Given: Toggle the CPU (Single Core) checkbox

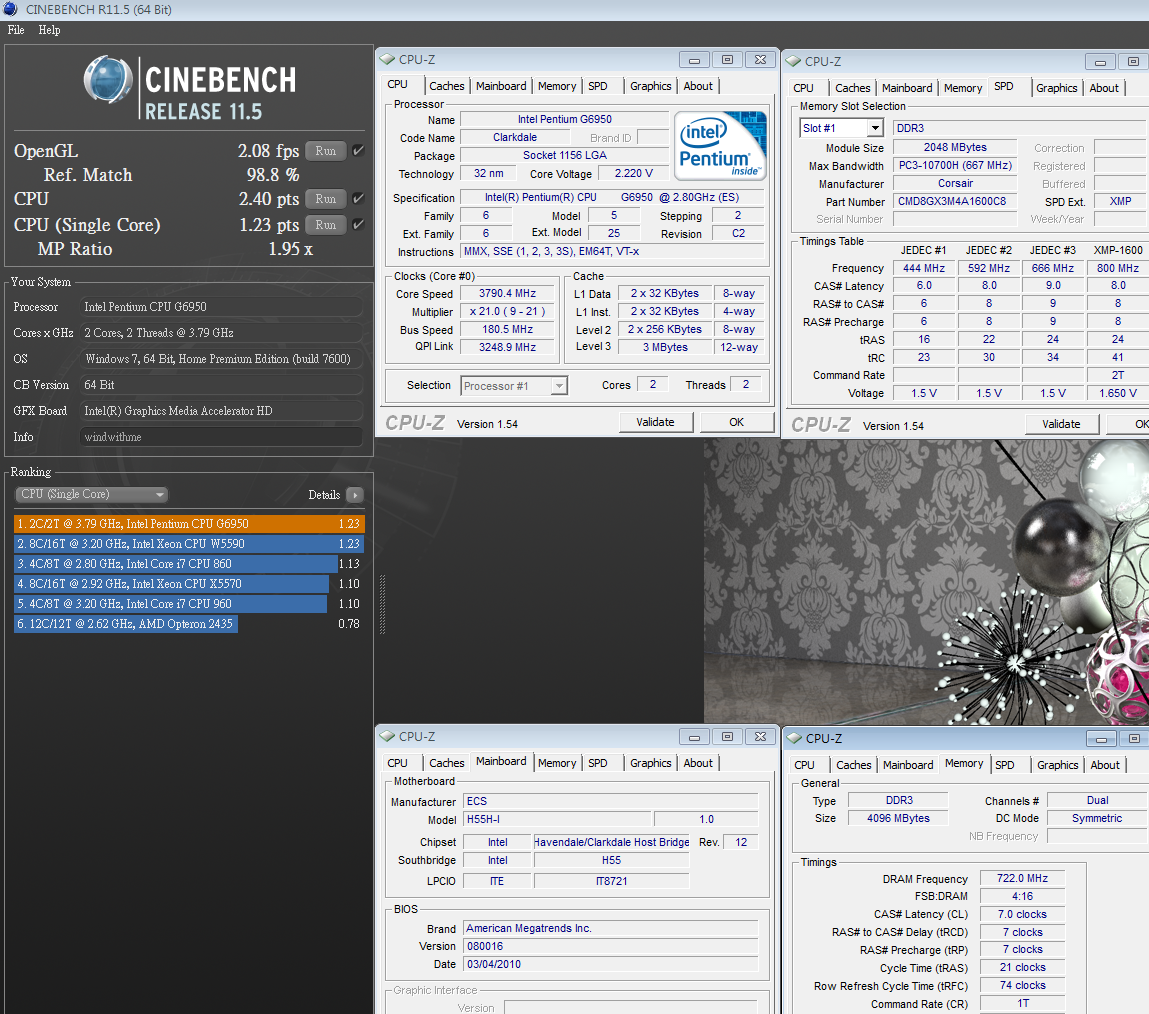Looking at the screenshot, I should [x=358, y=225].
